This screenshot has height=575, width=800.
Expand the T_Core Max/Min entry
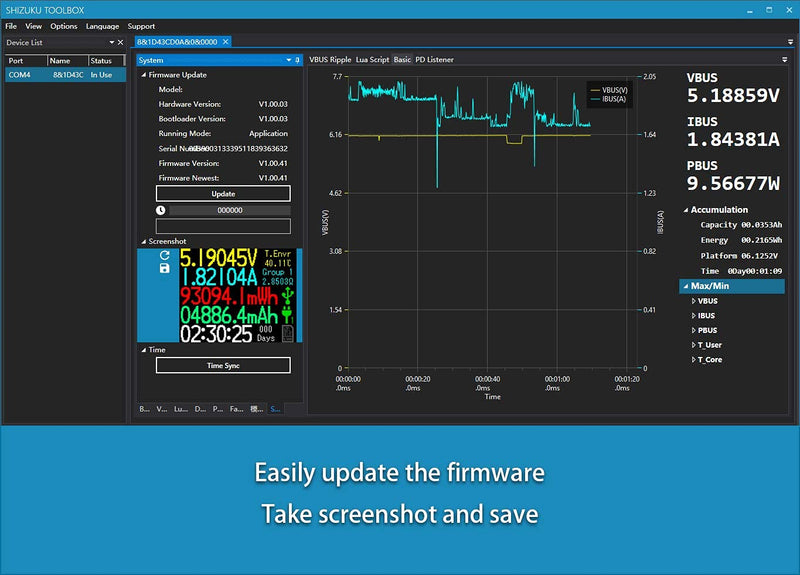pyautogui.click(x=693, y=360)
